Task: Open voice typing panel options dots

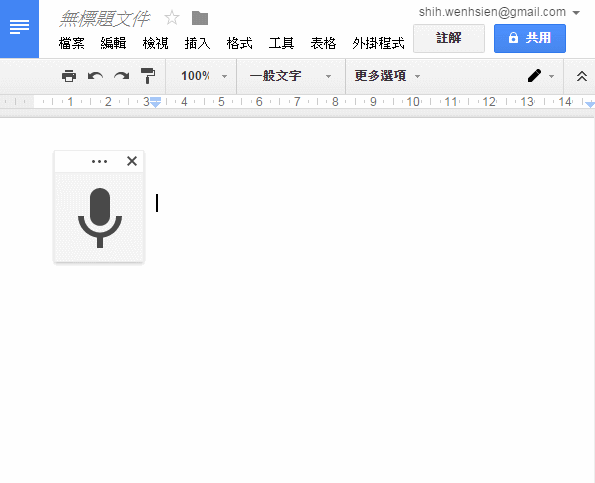Action: (x=99, y=162)
